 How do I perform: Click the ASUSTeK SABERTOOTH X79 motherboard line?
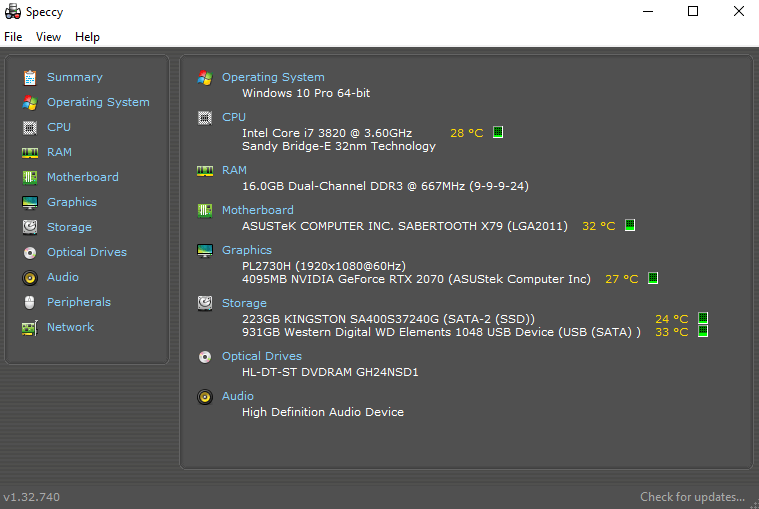pos(405,226)
